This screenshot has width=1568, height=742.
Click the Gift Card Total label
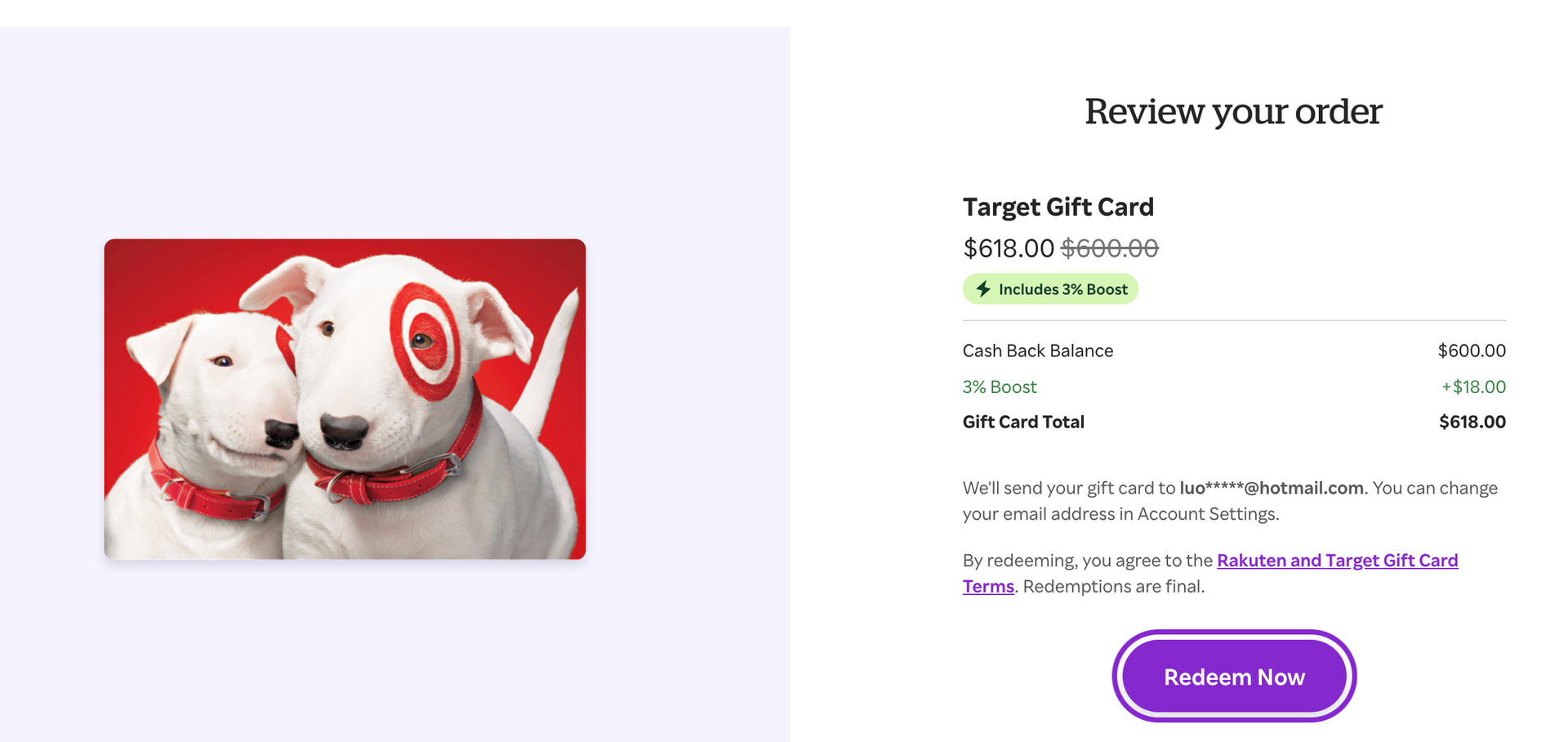[1022, 422]
